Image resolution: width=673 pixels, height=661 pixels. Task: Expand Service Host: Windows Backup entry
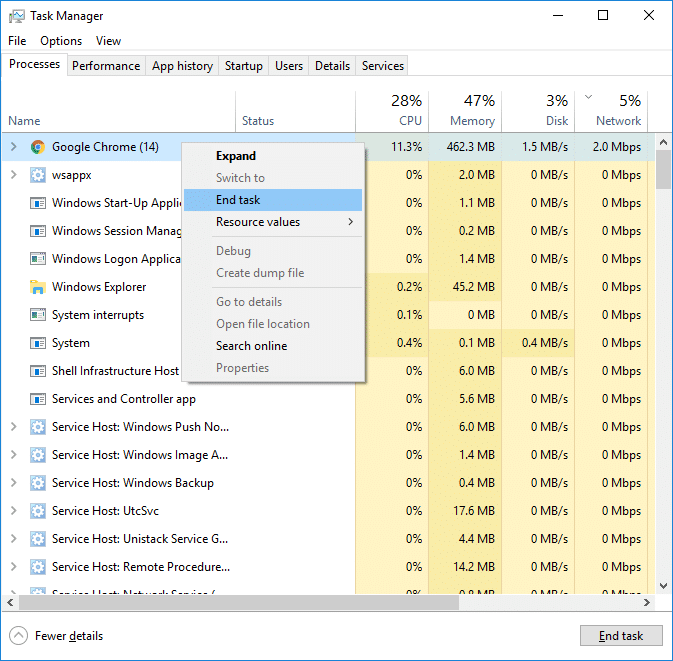click(13, 483)
